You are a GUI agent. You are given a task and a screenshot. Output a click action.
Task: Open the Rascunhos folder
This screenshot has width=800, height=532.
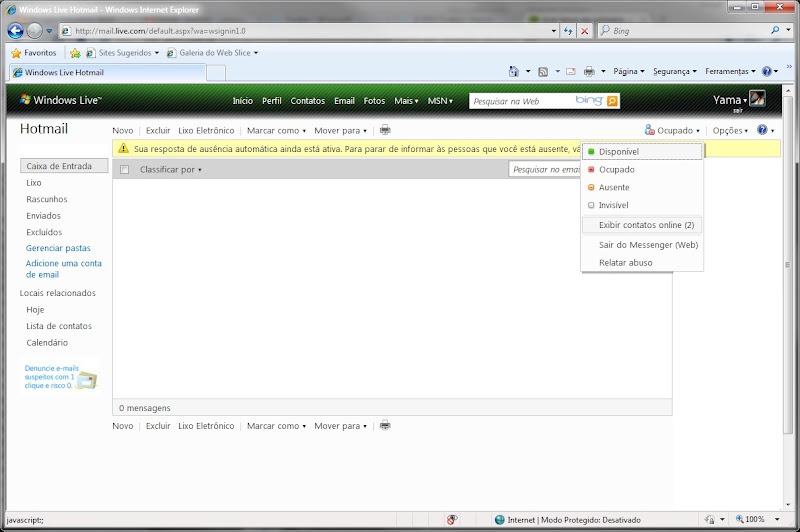[x=47, y=199]
